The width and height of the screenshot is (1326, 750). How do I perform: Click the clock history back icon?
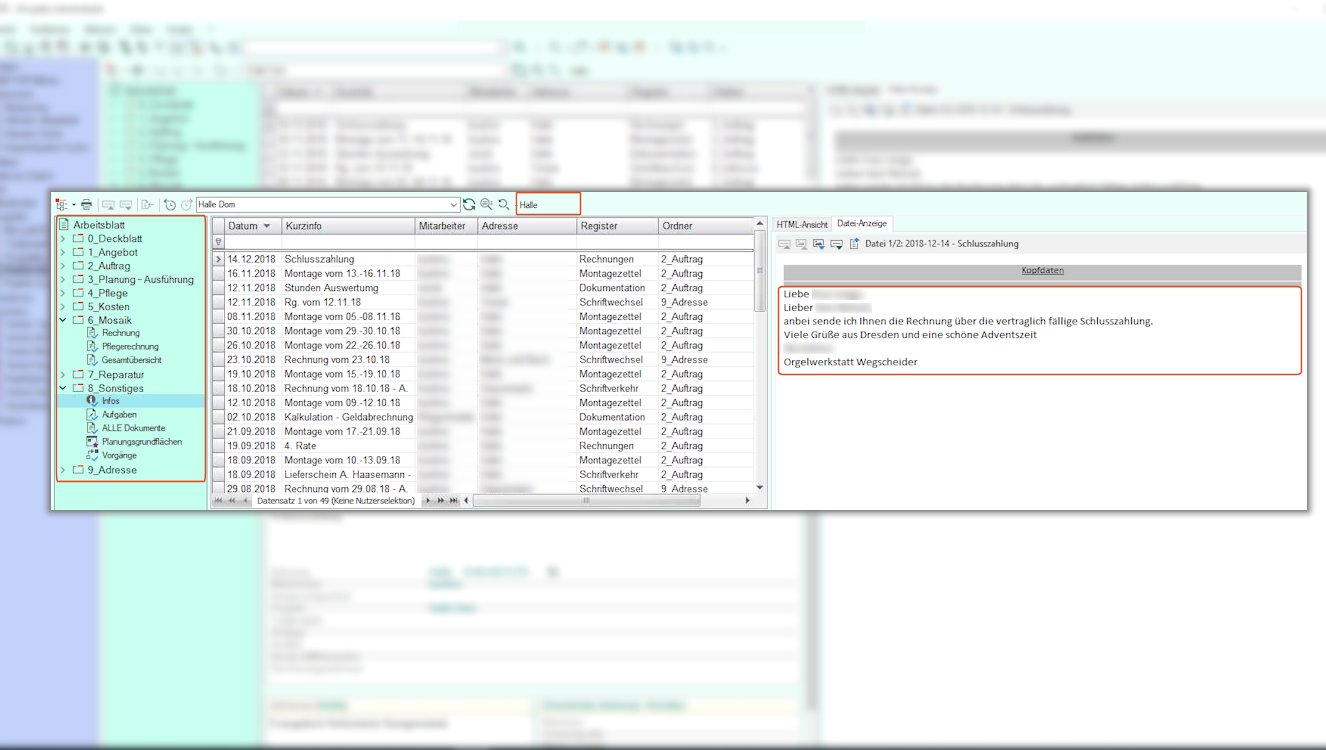click(x=170, y=205)
